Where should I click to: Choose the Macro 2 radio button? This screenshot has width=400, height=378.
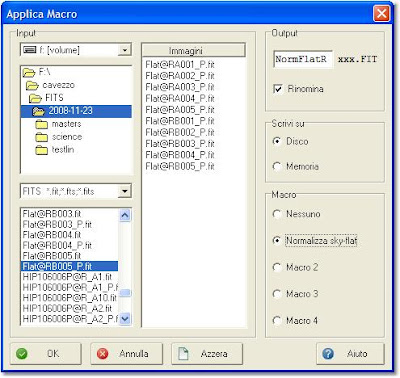pyautogui.click(x=277, y=267)
